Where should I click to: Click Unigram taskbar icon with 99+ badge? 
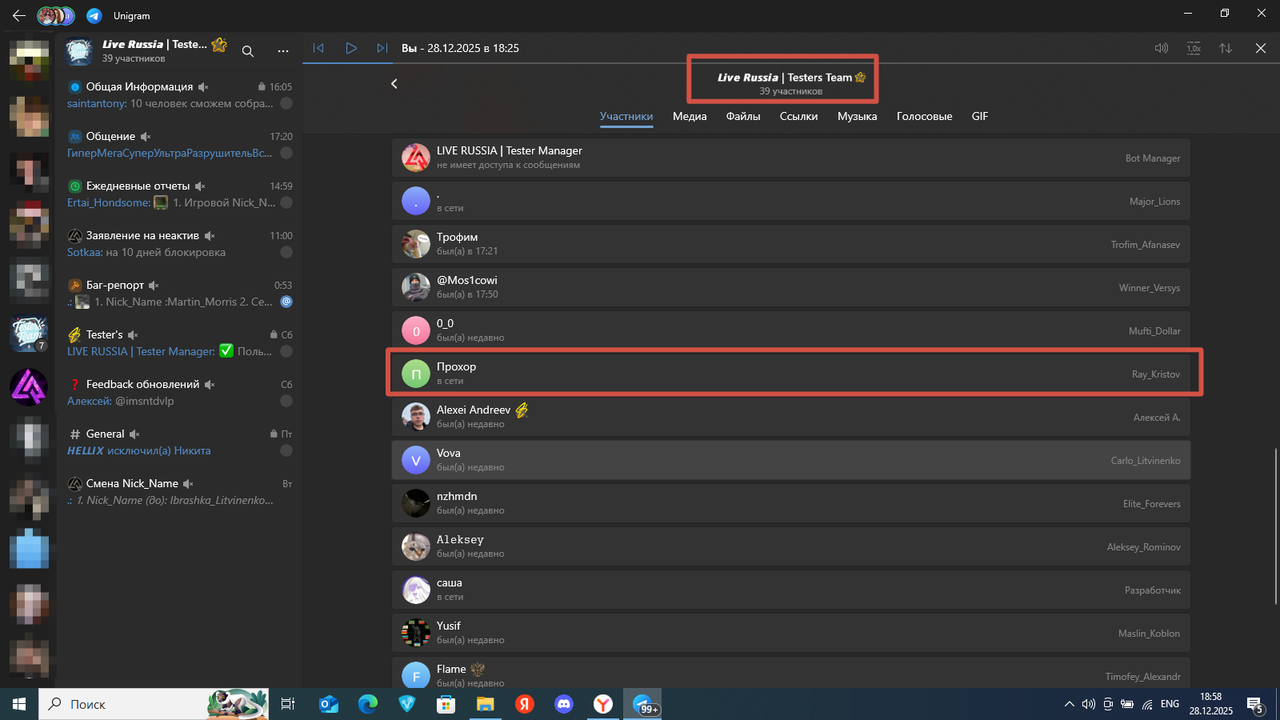point(643,704)
